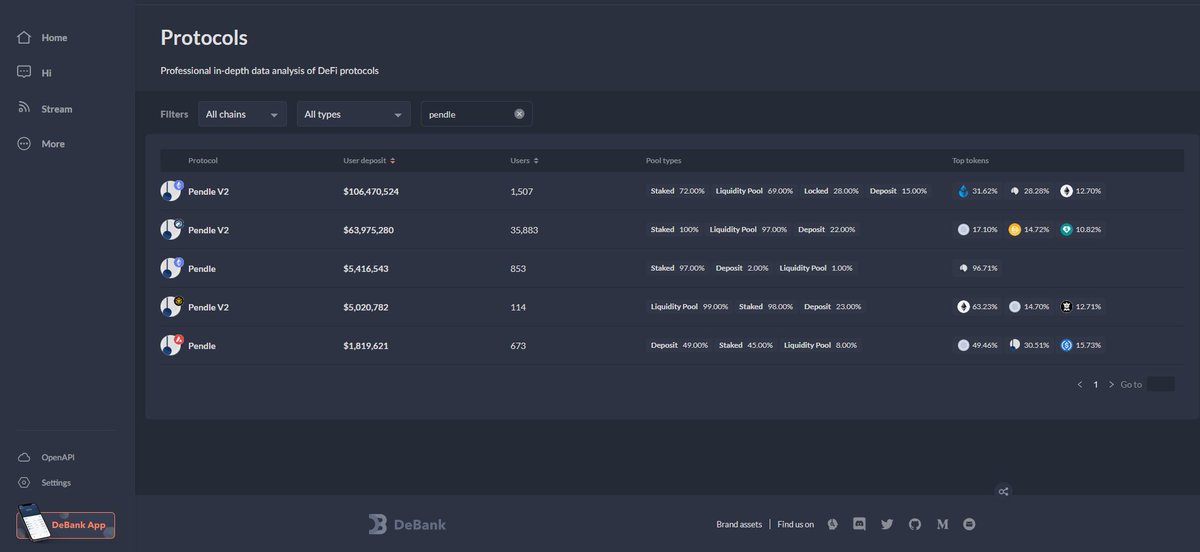Click the 31.62% top token icon

coord(963,191)
